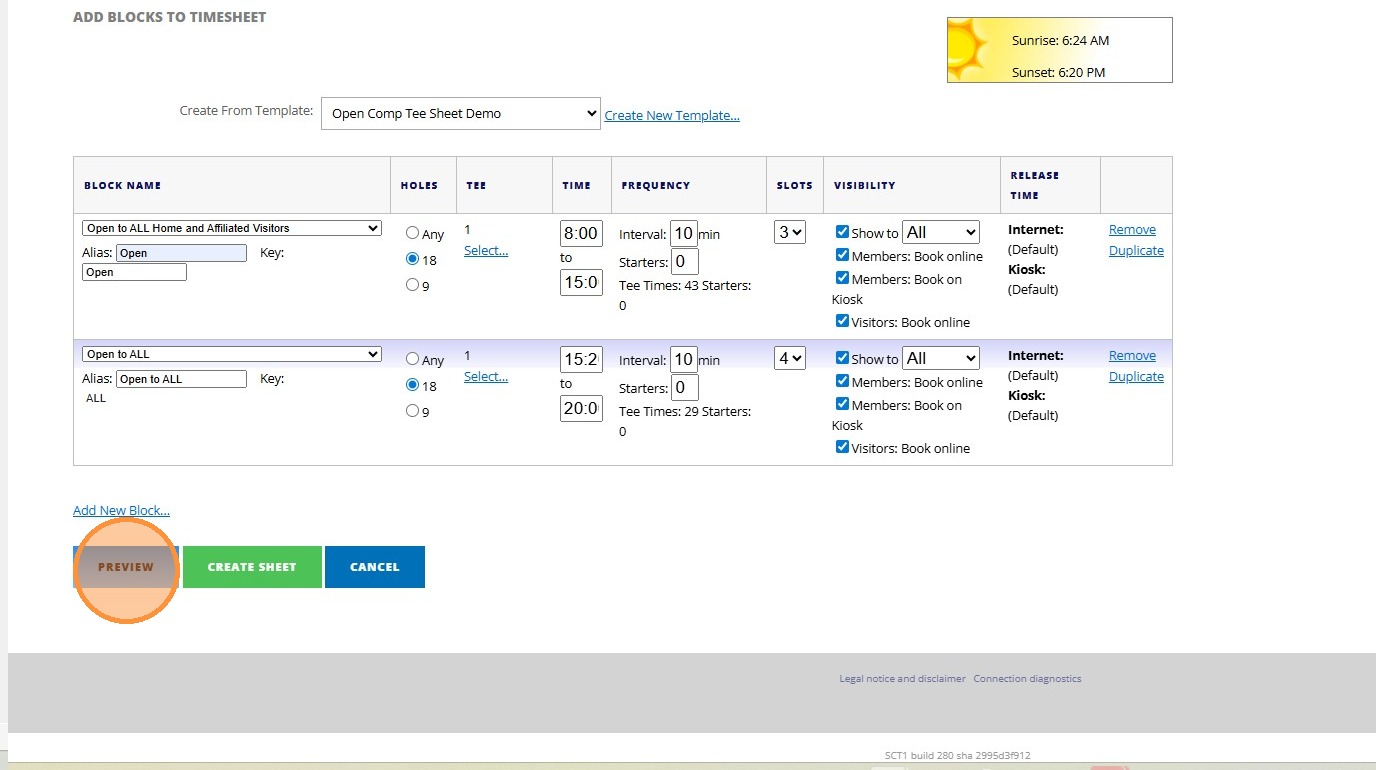This screenshot has height=770, width=1376.
Task: Click the 'Sunset: 6:20 PM' text
Action: point(1058,73)
